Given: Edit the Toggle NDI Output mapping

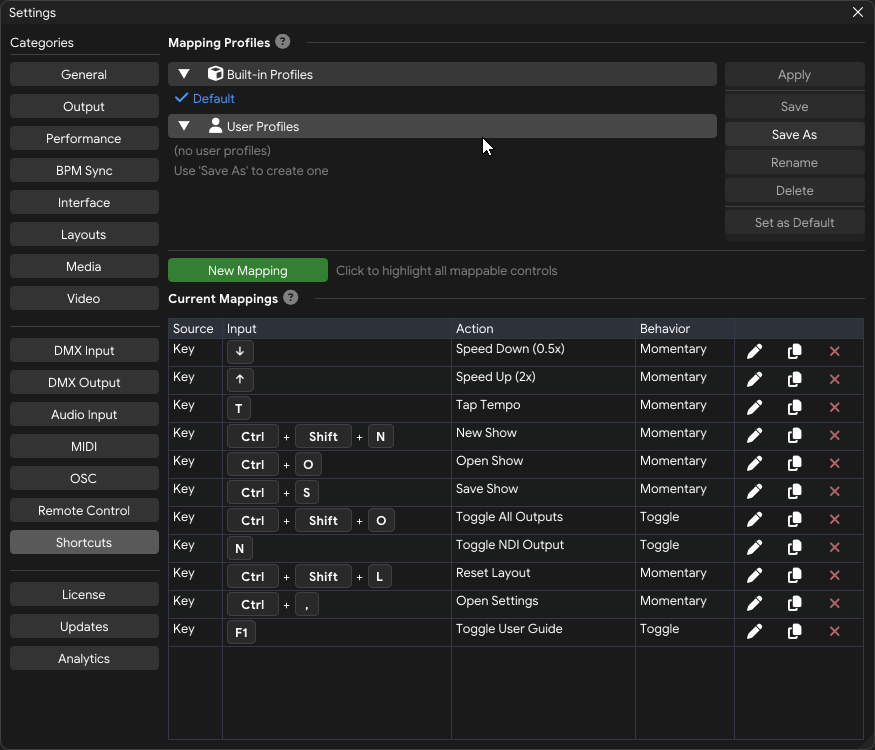Looking at the screenshot, I should [x=754, y=547].
